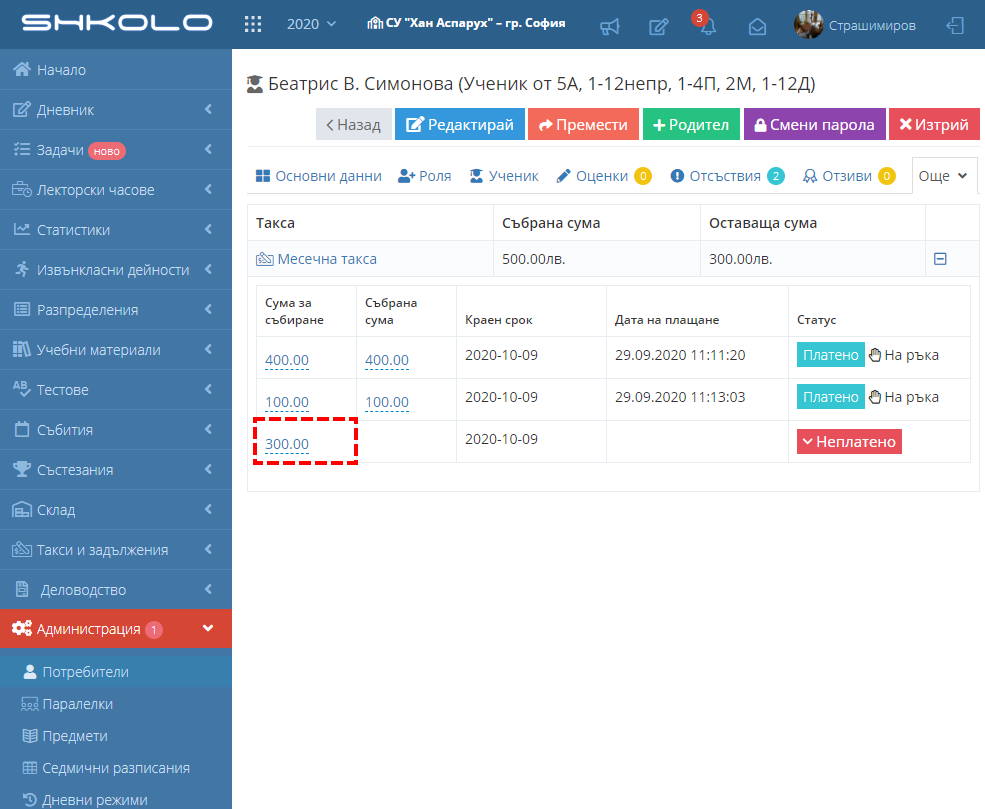This screenshot has width=985, height=809.
Task: Expand the Събития sidebar menu
Action: [116, 430]
